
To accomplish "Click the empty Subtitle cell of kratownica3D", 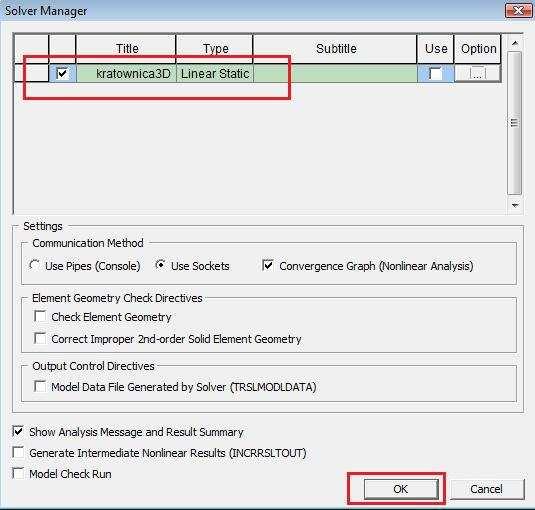I will click(335, 73).
